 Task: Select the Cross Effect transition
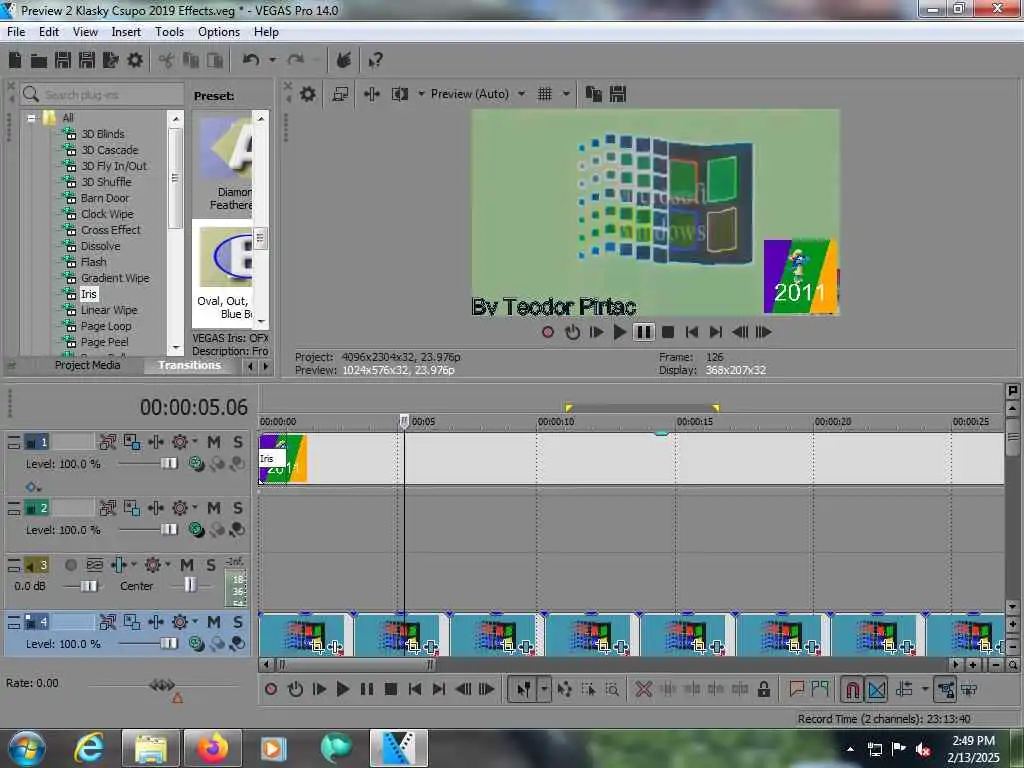point(110,230)
